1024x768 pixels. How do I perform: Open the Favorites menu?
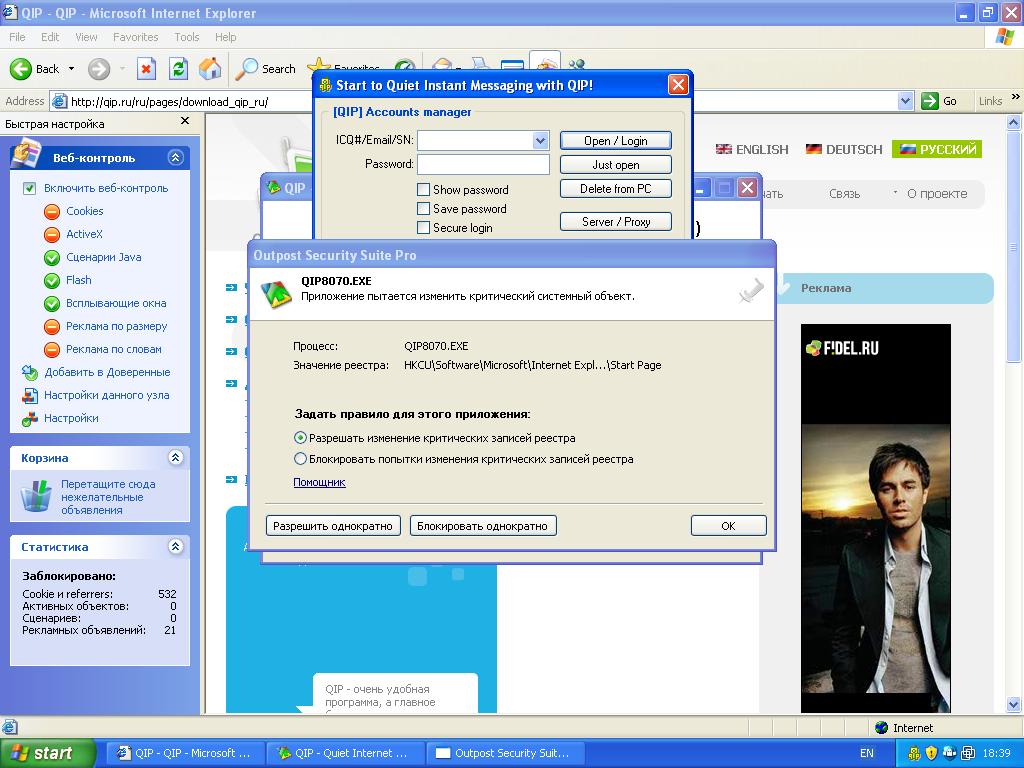135,37
